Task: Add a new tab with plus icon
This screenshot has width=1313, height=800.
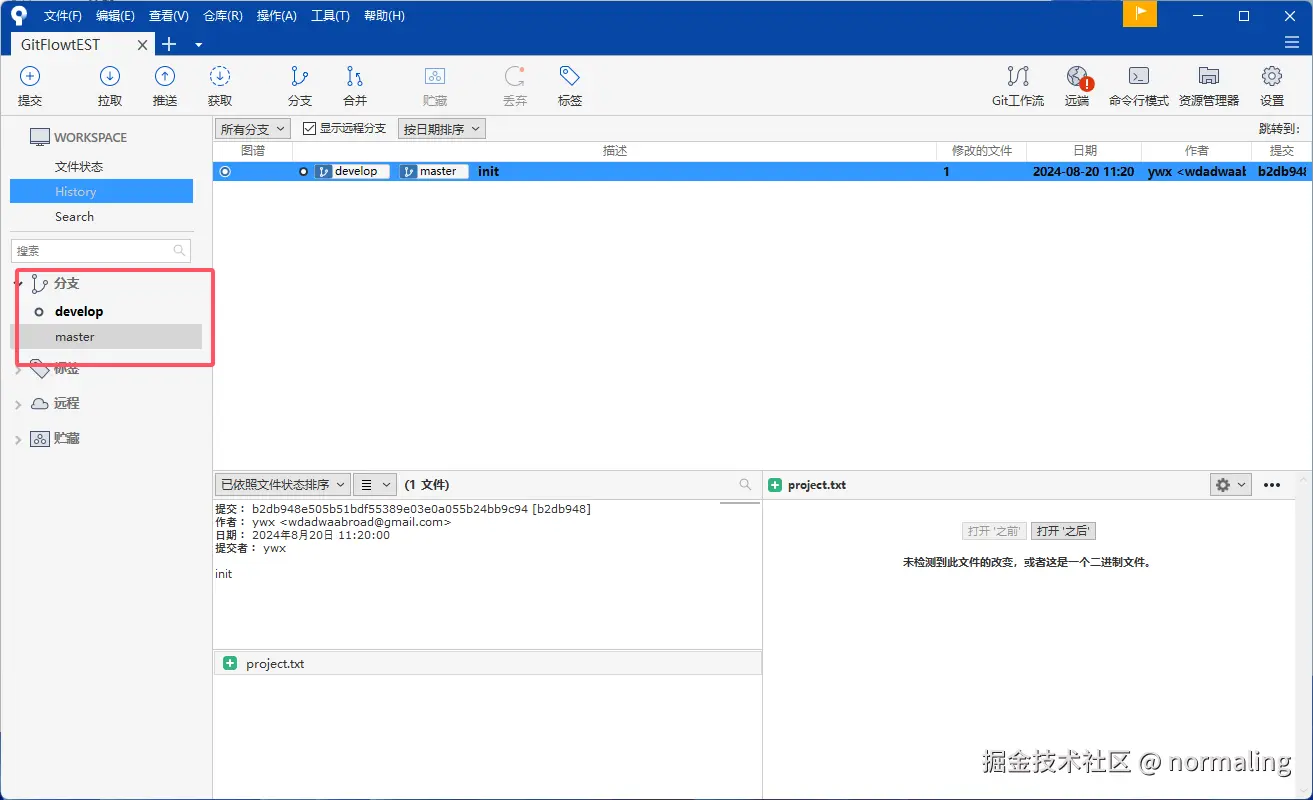Action: pyautogui.click(x=169, y=44)
